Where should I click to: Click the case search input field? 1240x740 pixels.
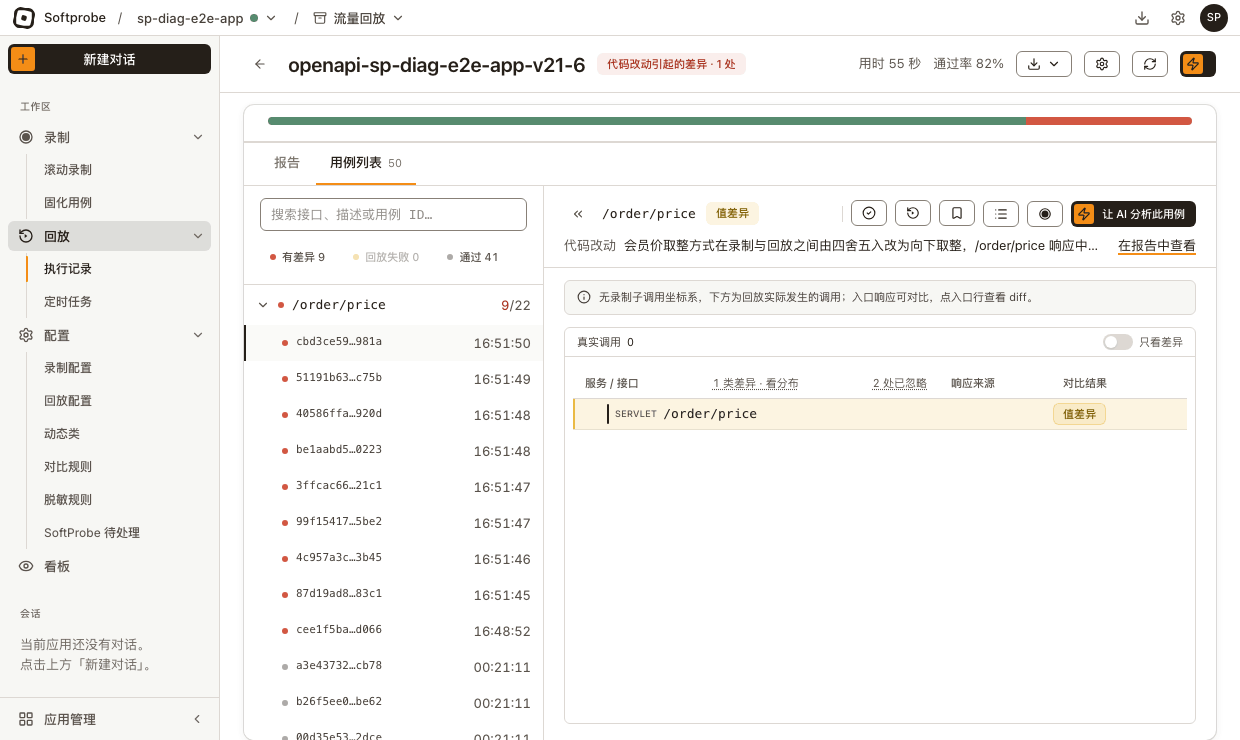(x=393, y=214)
